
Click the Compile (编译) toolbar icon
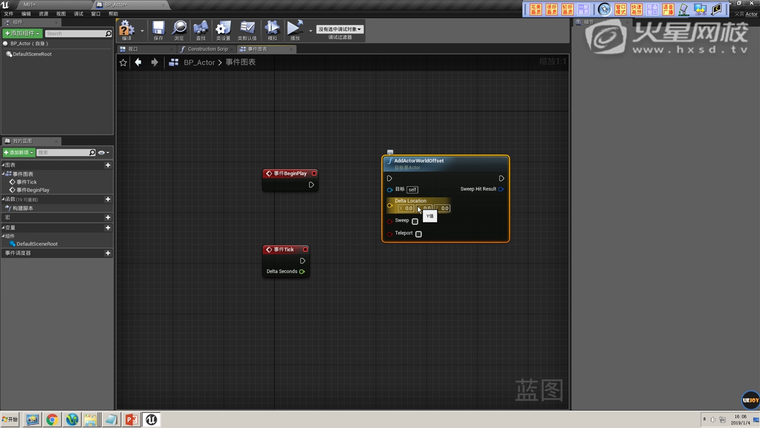[126, 29]
